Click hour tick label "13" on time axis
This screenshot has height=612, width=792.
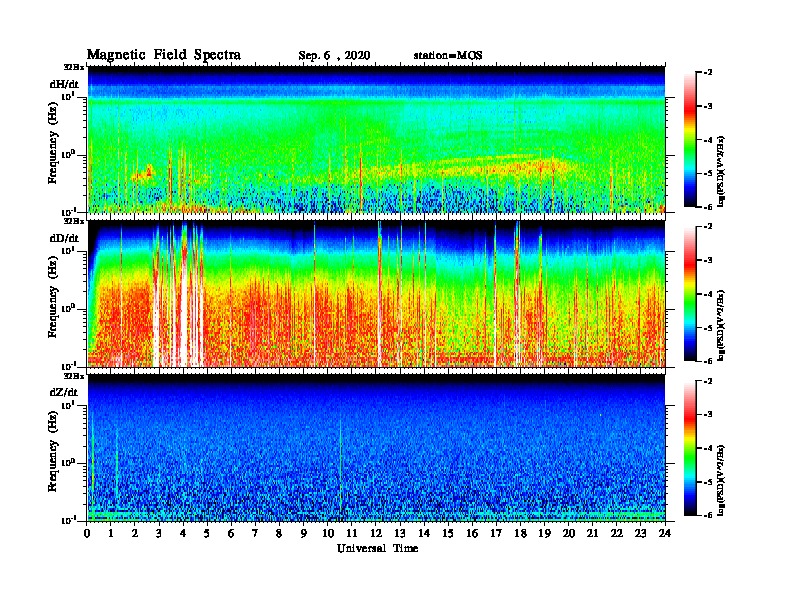pyautogui.click(x=400, y=534)
